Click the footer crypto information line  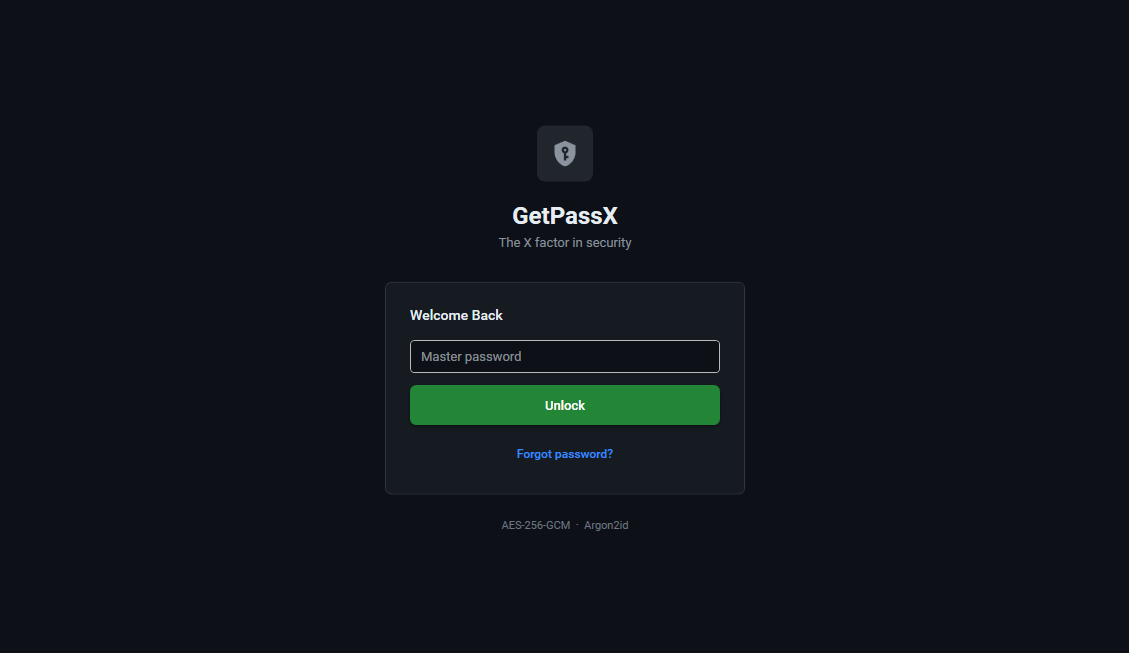click(x=564, y=524)
